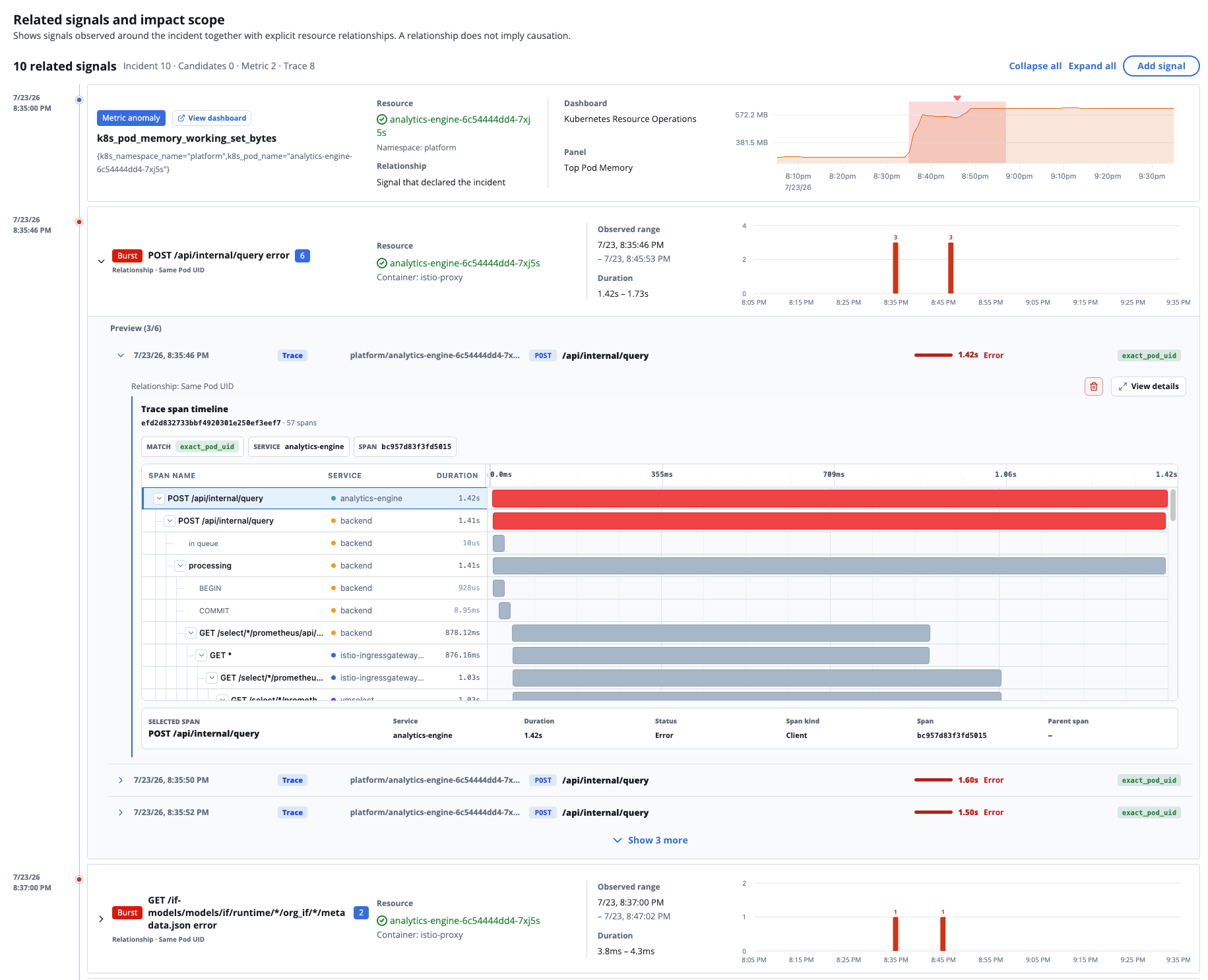Collapse the GET * span node
Image resolution: width=1208 pixels, height=980 pixels.
tap(201, 656)
